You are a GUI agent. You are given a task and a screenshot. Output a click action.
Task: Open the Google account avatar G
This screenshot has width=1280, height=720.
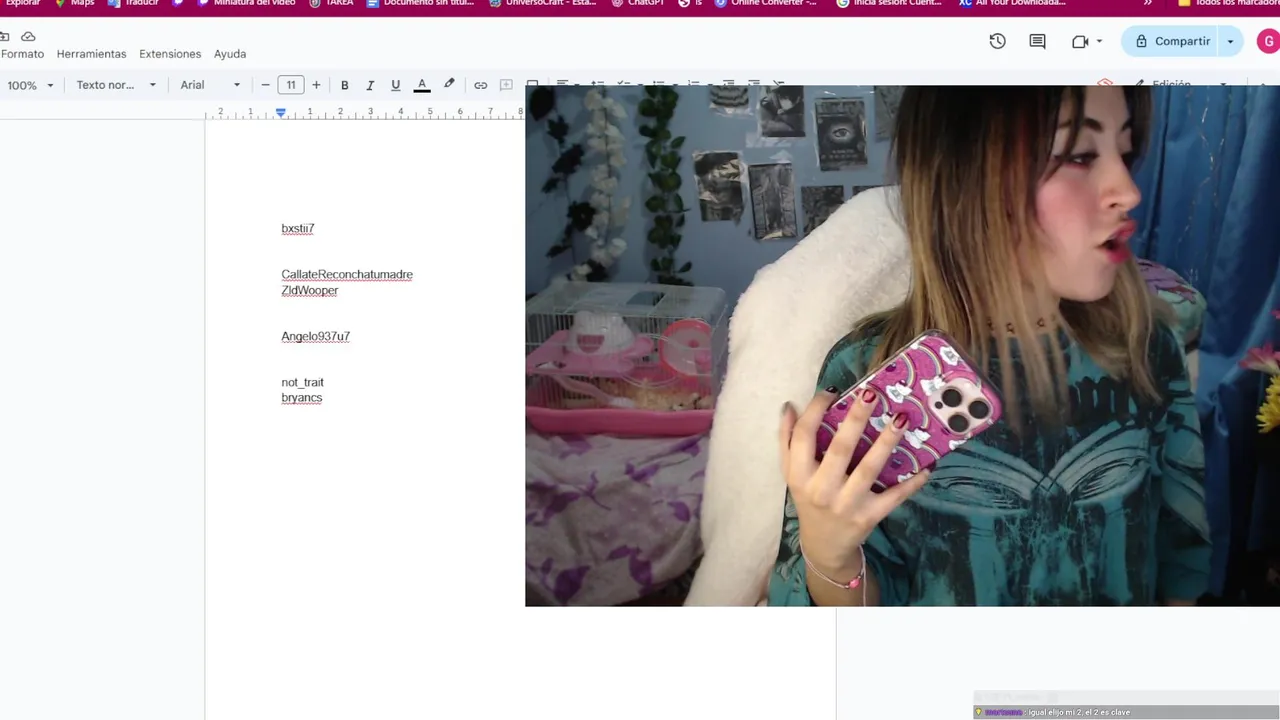pyautogui.click(x=1268, y=41)
